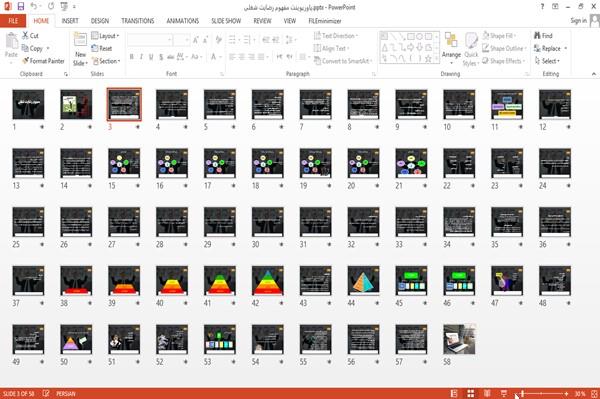600x399 pixels.
Task: Switch to Normal view in the status bar
Action: (x=454, y=393)
